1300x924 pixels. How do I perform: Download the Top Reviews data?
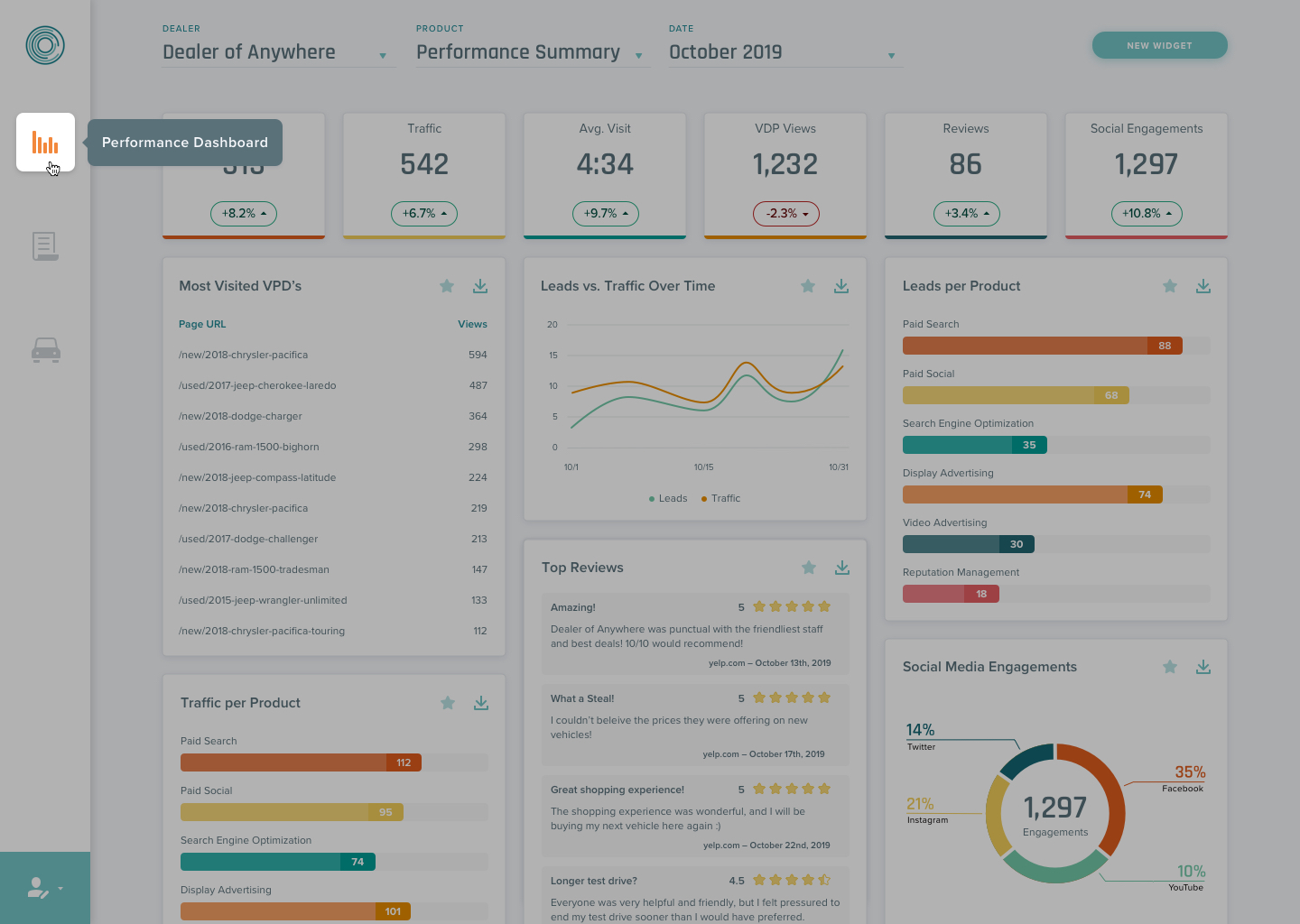click(x=841, y=567)
